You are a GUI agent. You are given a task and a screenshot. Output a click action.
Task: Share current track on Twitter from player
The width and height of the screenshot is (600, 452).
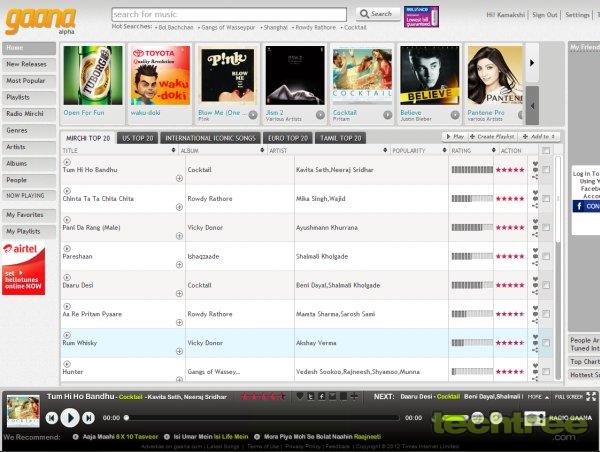[311, 397]
